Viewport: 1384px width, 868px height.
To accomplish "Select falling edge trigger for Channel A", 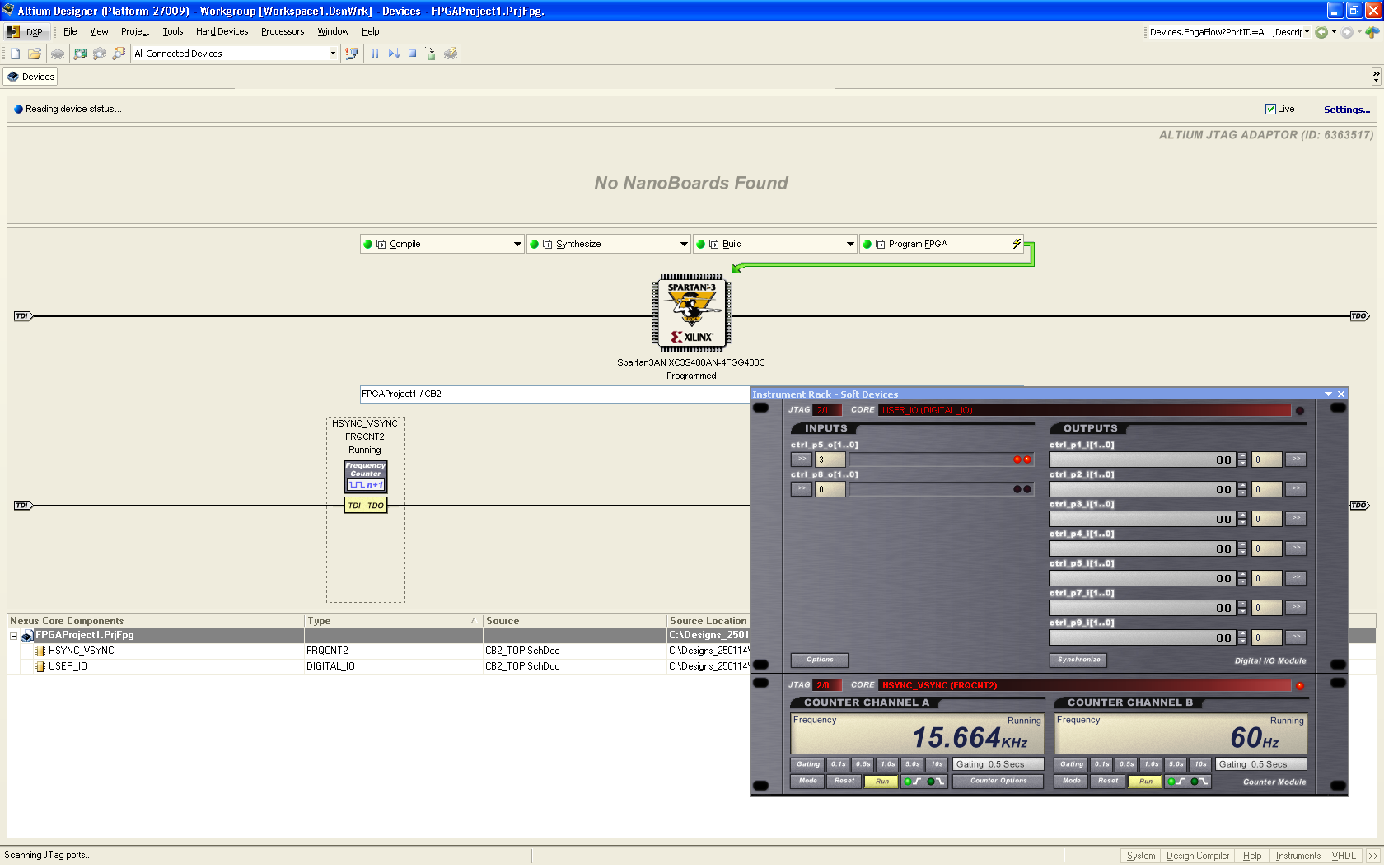I will tap(936, 782).
